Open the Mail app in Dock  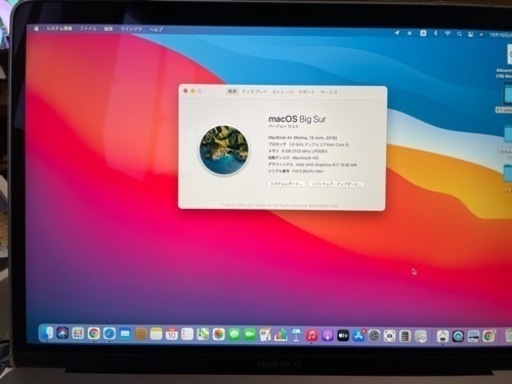[x=125, y=333]
